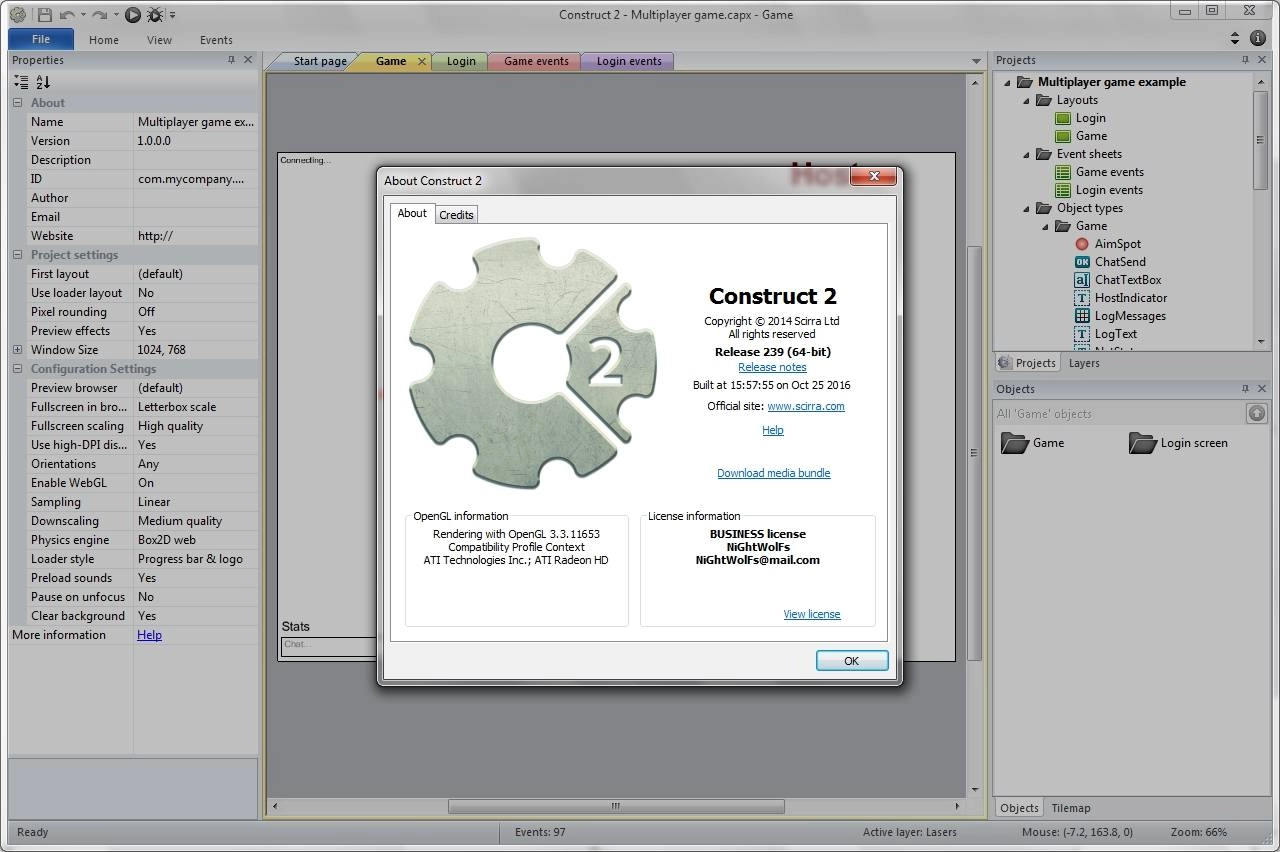The width and height of the screenshot is (1280, 852).
Task: Collapse the Project settings section
Action: click(x=17, y=255)
